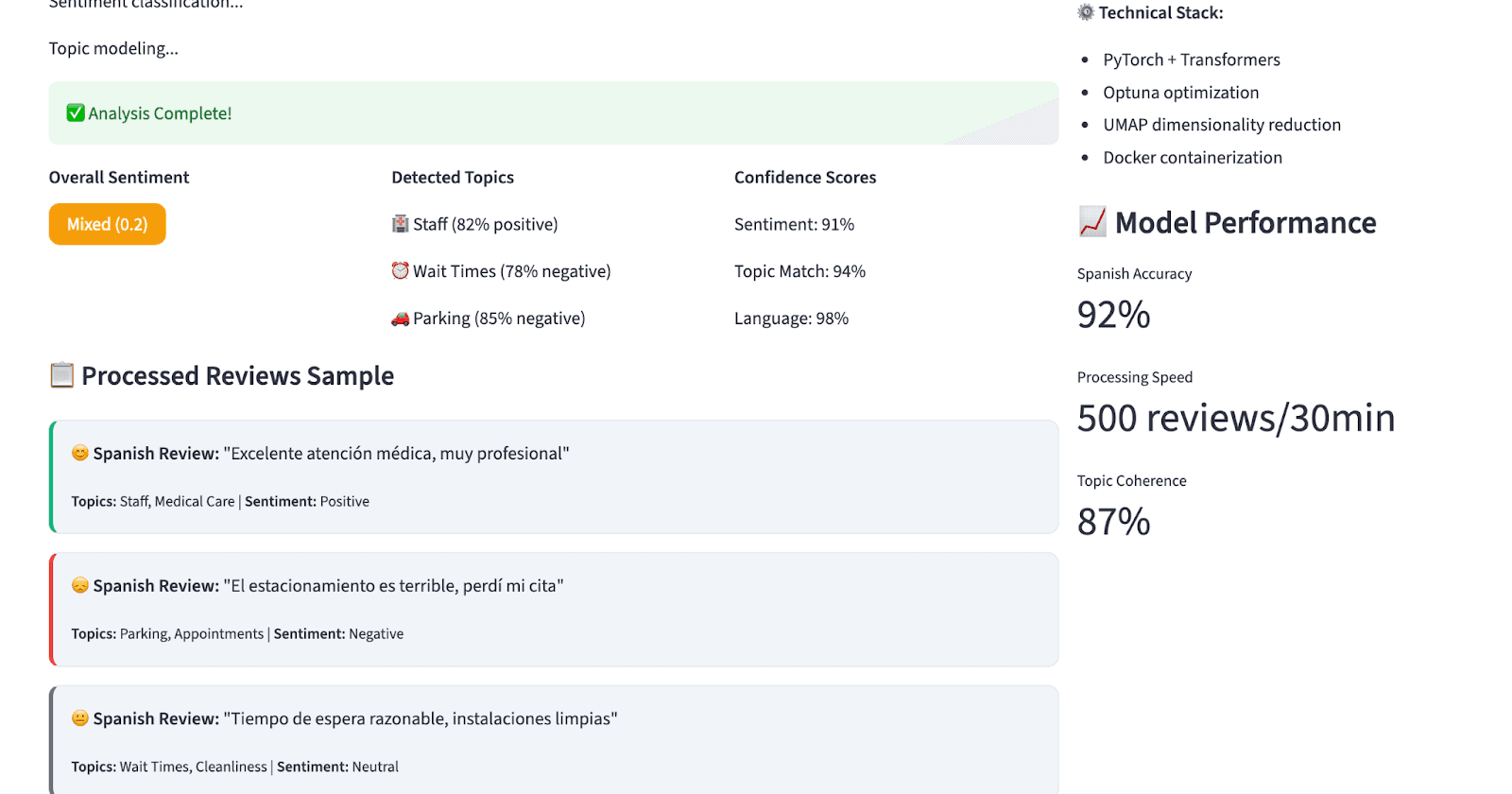
Task: Click the neutral face on wait-time review
Action: [80, 718]
